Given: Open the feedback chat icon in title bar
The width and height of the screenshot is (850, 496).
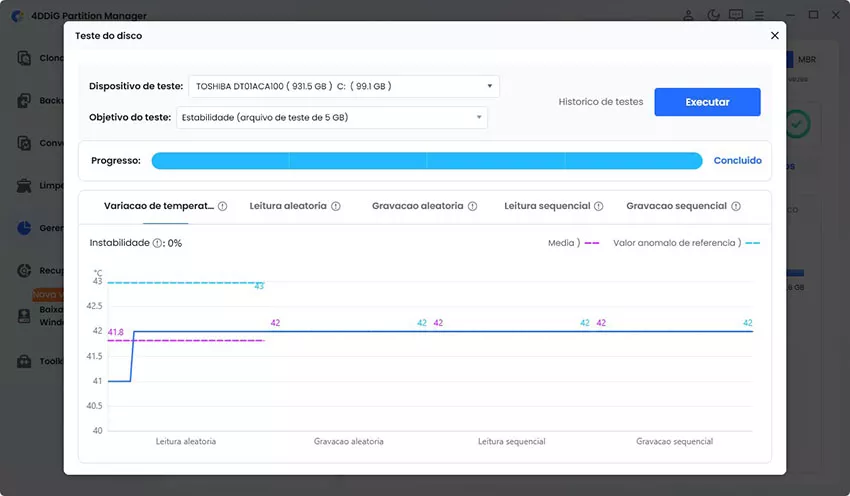Looking at the screenshot, I should pos(736,15).
